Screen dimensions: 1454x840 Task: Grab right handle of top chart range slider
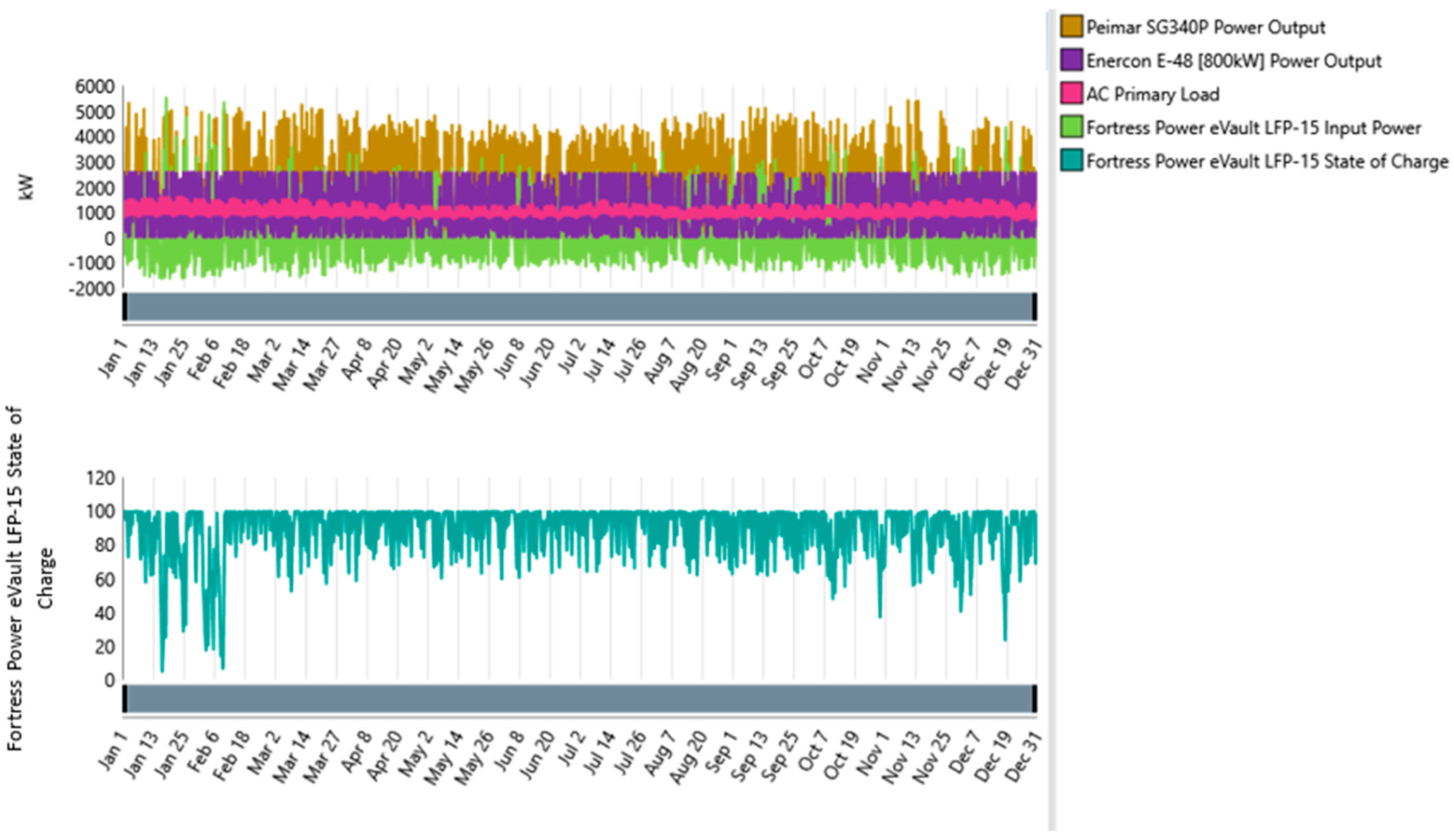tap(1035, 307)
